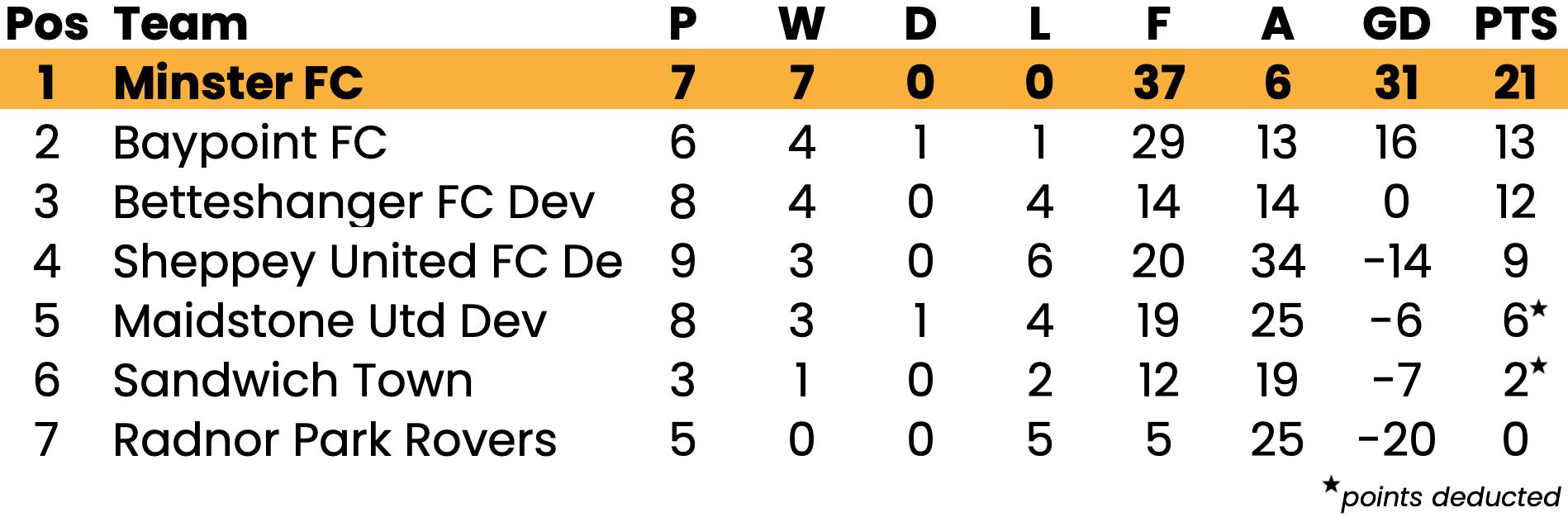
Task: Click the Team column header
Action: pos(181,24)
